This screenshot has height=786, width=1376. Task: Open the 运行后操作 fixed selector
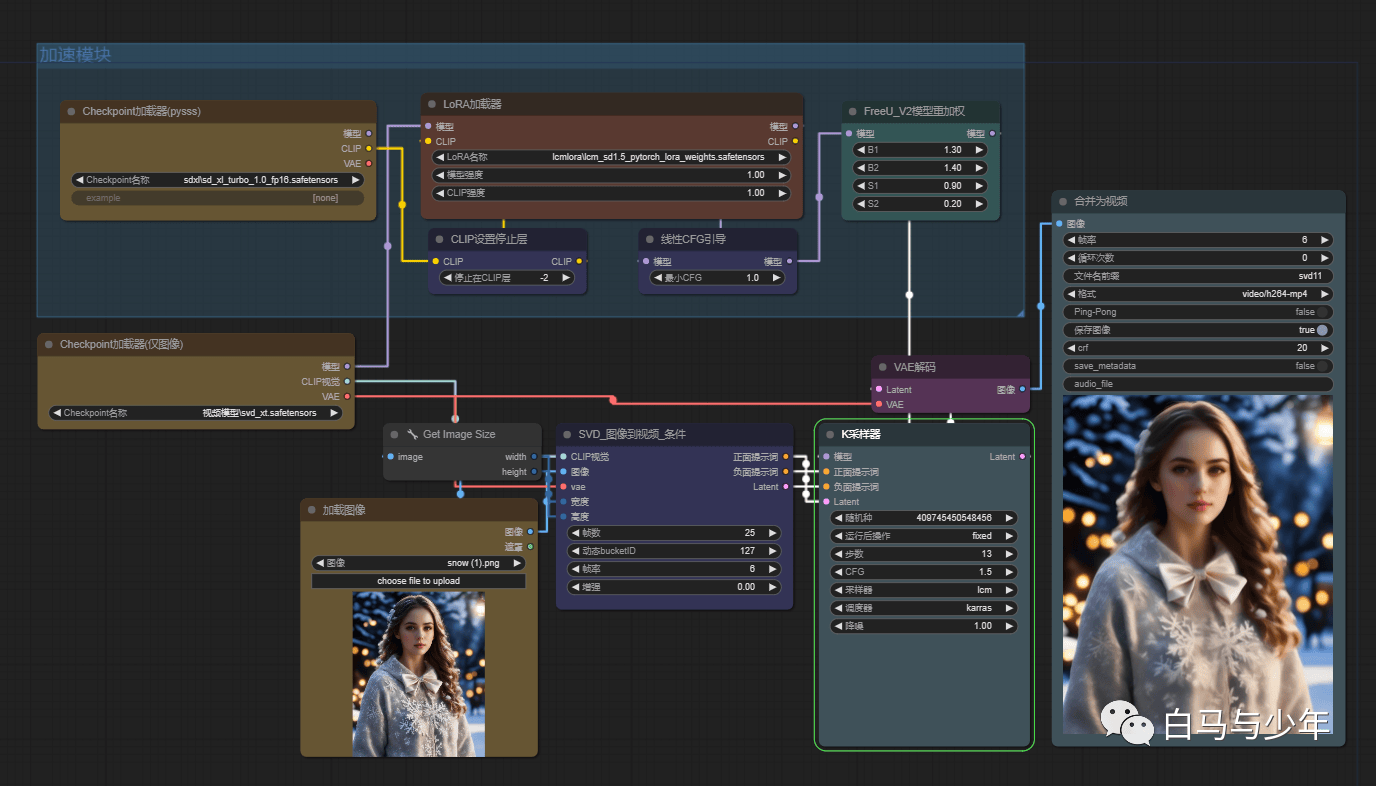click(x=924, y=536)
